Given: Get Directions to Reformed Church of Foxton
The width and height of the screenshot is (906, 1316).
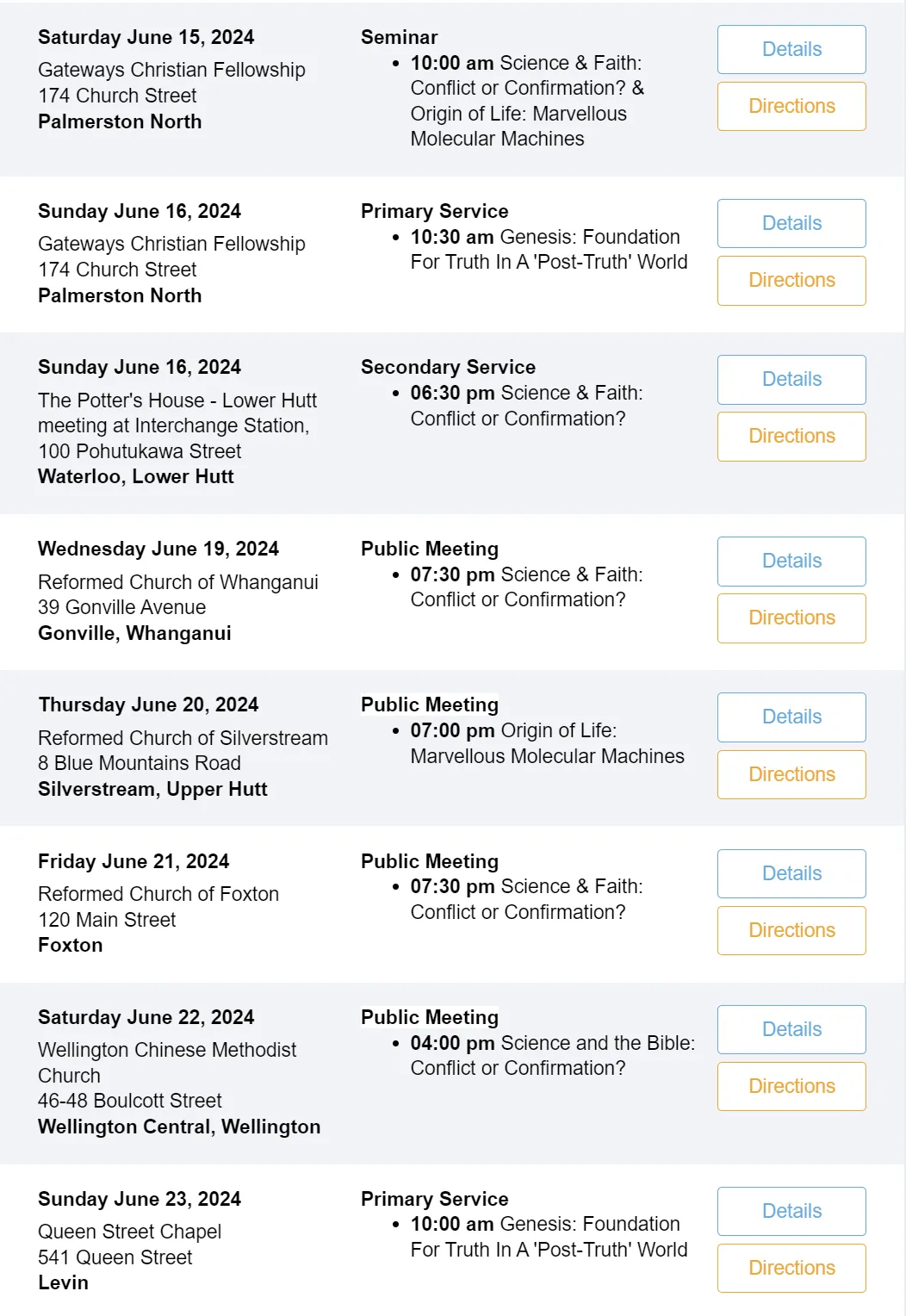Looking at the screenshot, I should (791, 930).
